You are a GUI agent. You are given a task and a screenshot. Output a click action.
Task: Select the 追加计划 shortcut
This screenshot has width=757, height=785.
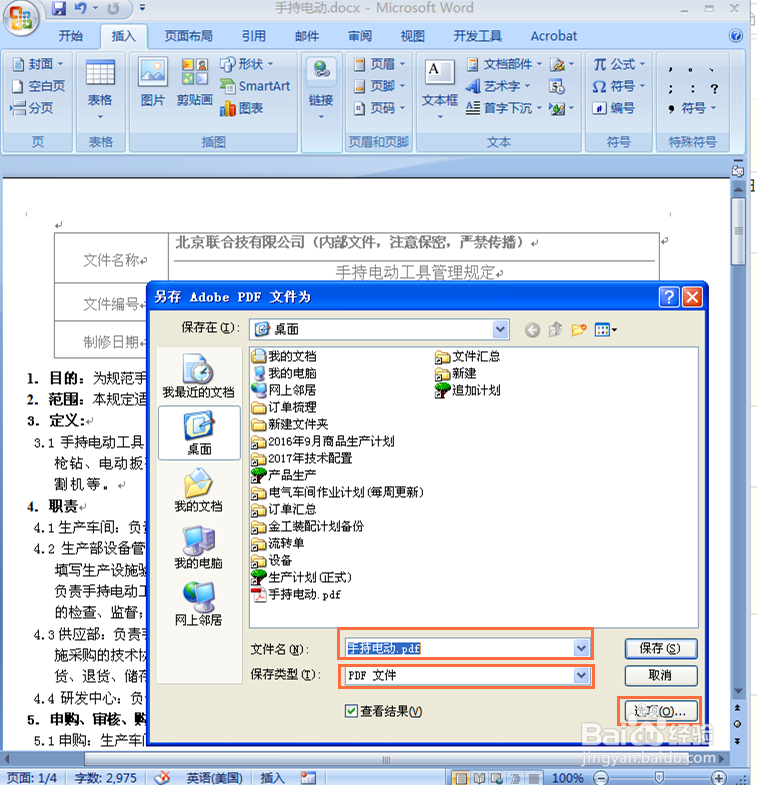(x=468, y=390)
